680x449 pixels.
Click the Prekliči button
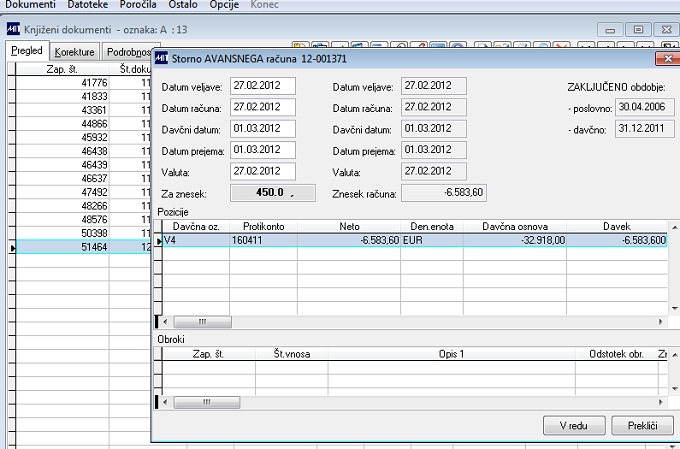(642, 426)
